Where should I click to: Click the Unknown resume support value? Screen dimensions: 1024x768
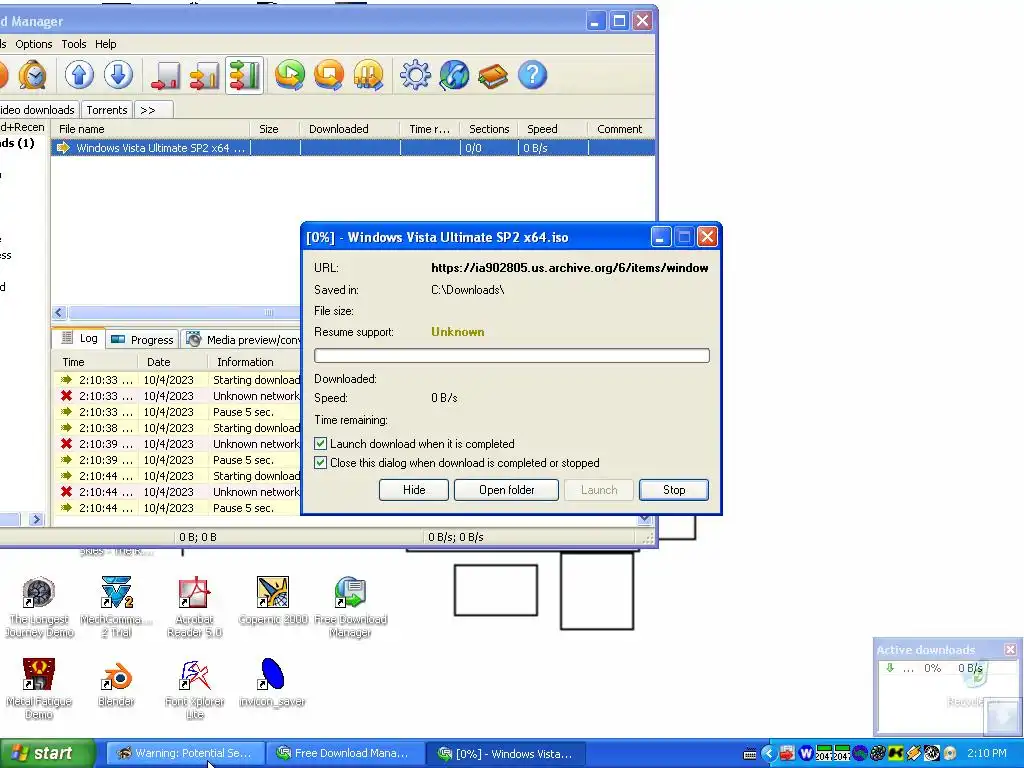(458, 332)
